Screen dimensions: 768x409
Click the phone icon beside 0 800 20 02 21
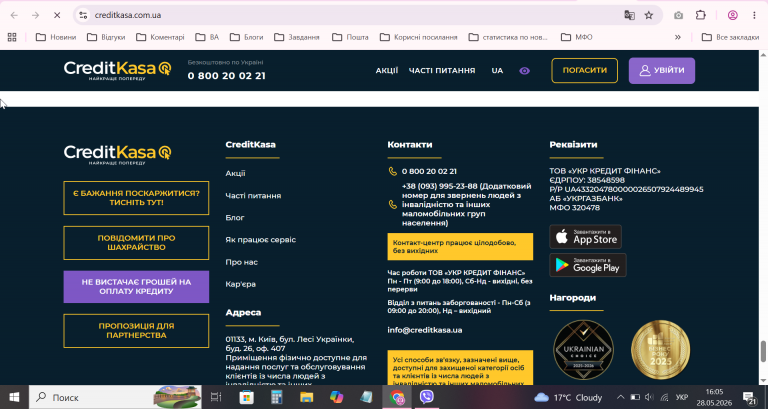pyautogui.click(x=392, y=171)
